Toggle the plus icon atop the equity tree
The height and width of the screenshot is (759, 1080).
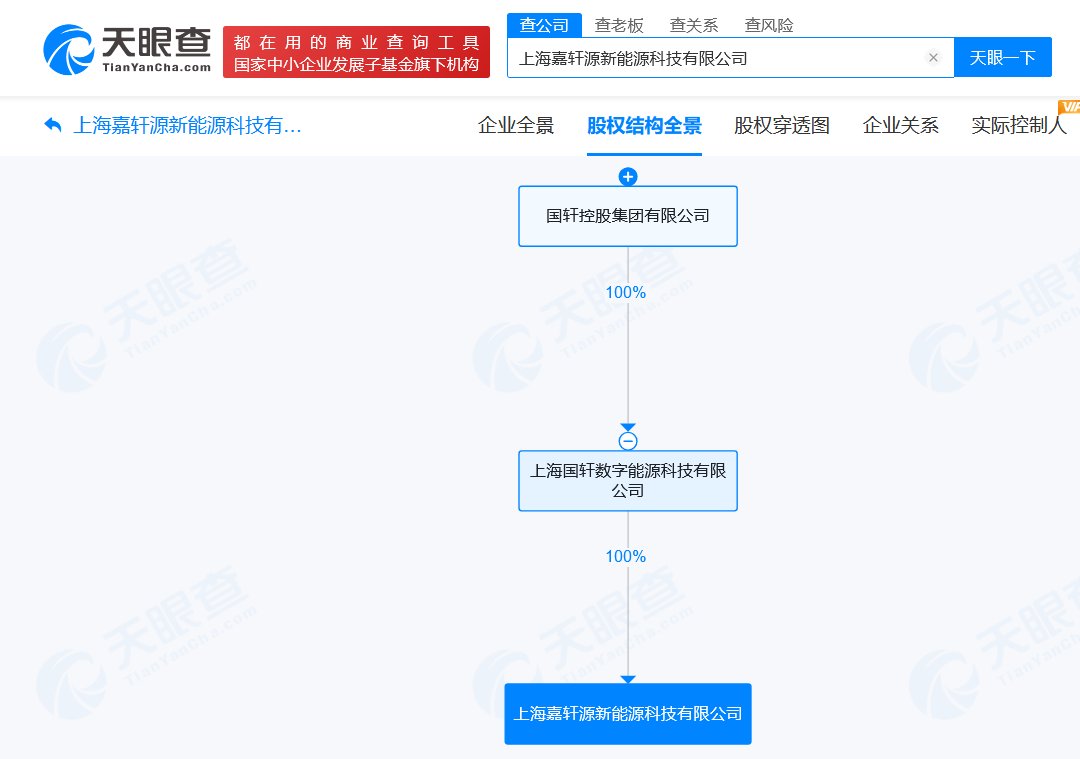pos(627,176)
